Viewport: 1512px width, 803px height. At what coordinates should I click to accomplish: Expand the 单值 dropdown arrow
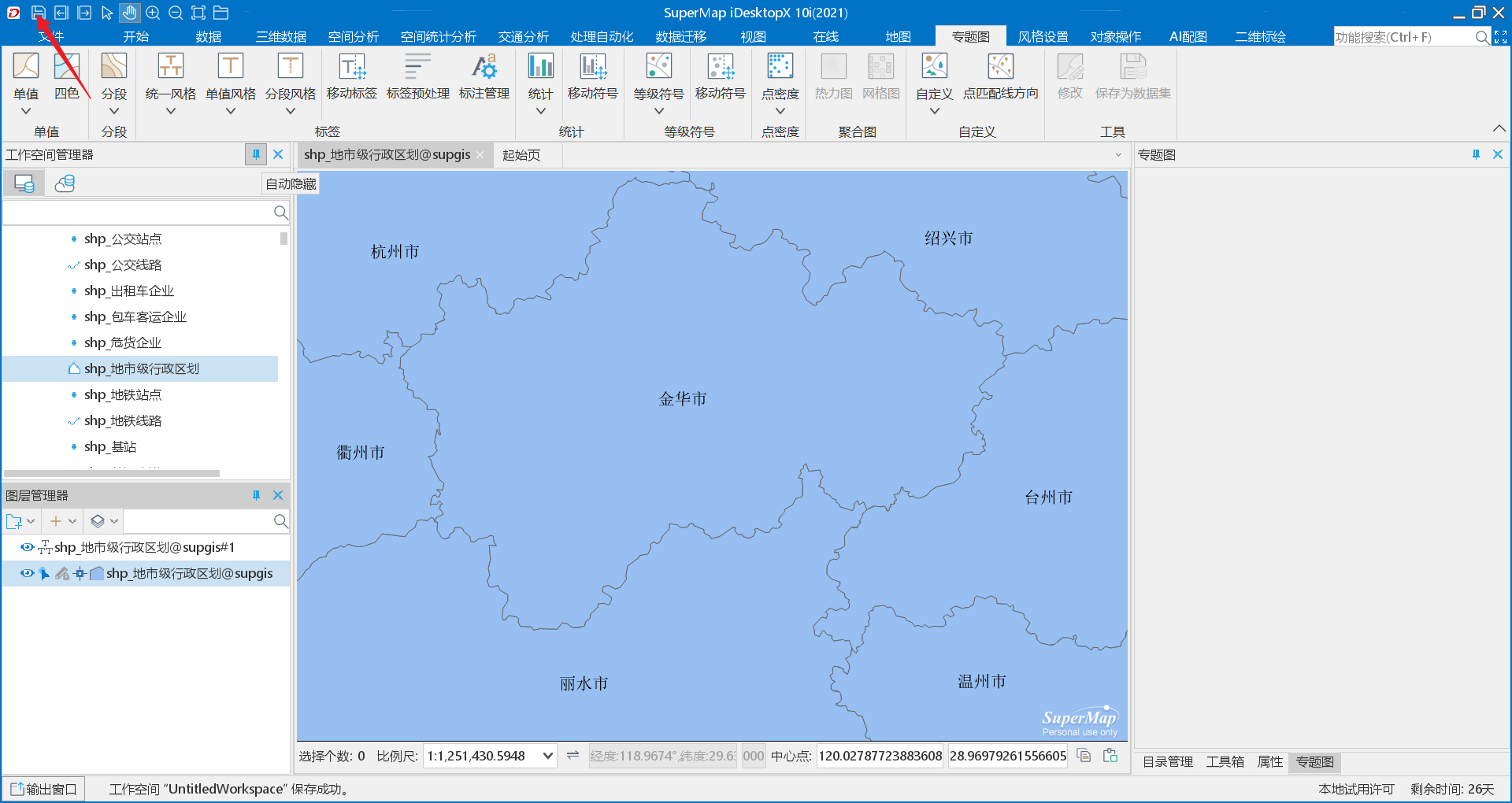(26, 111)
